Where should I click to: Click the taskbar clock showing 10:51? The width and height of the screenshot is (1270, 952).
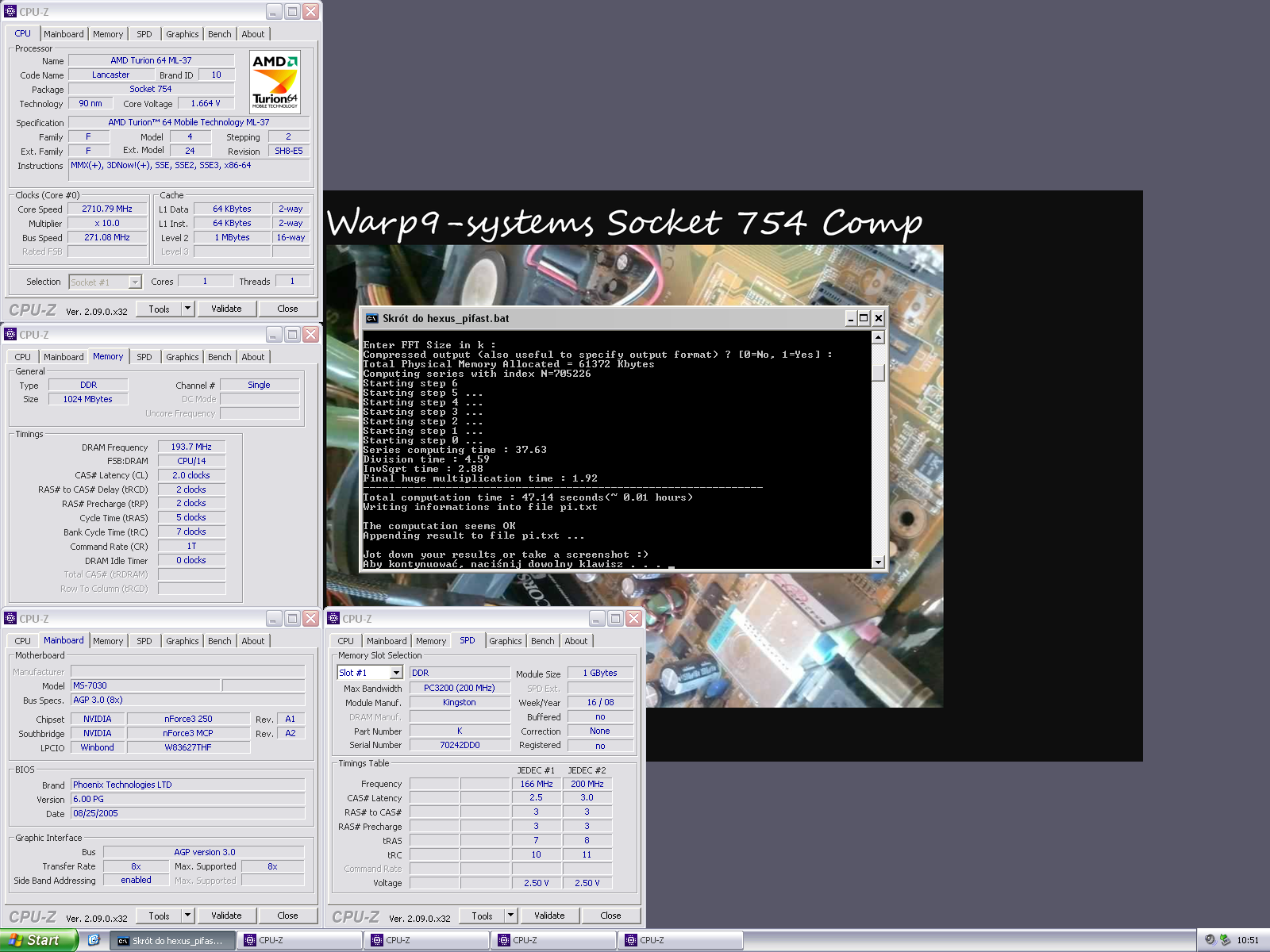click(x=1248, y=941)
